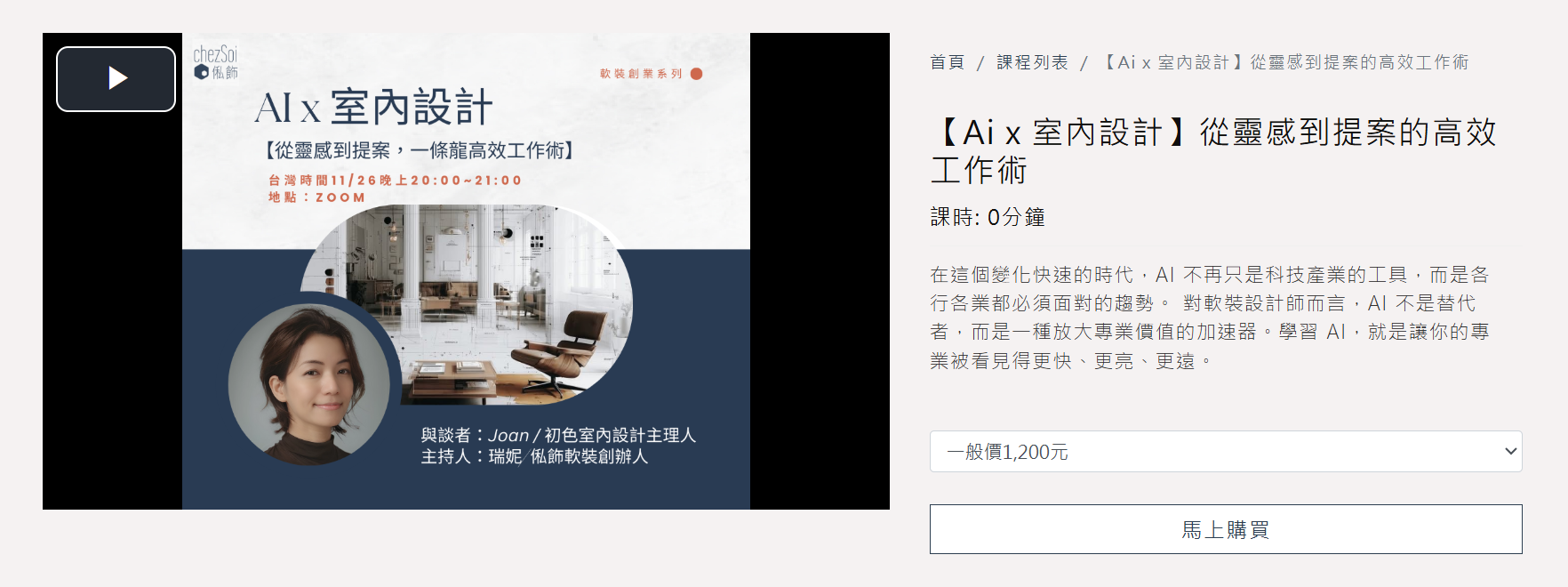The image size is (1568, 587).
Task: Click the 馬上購買 button
Action: point(1226,529)
